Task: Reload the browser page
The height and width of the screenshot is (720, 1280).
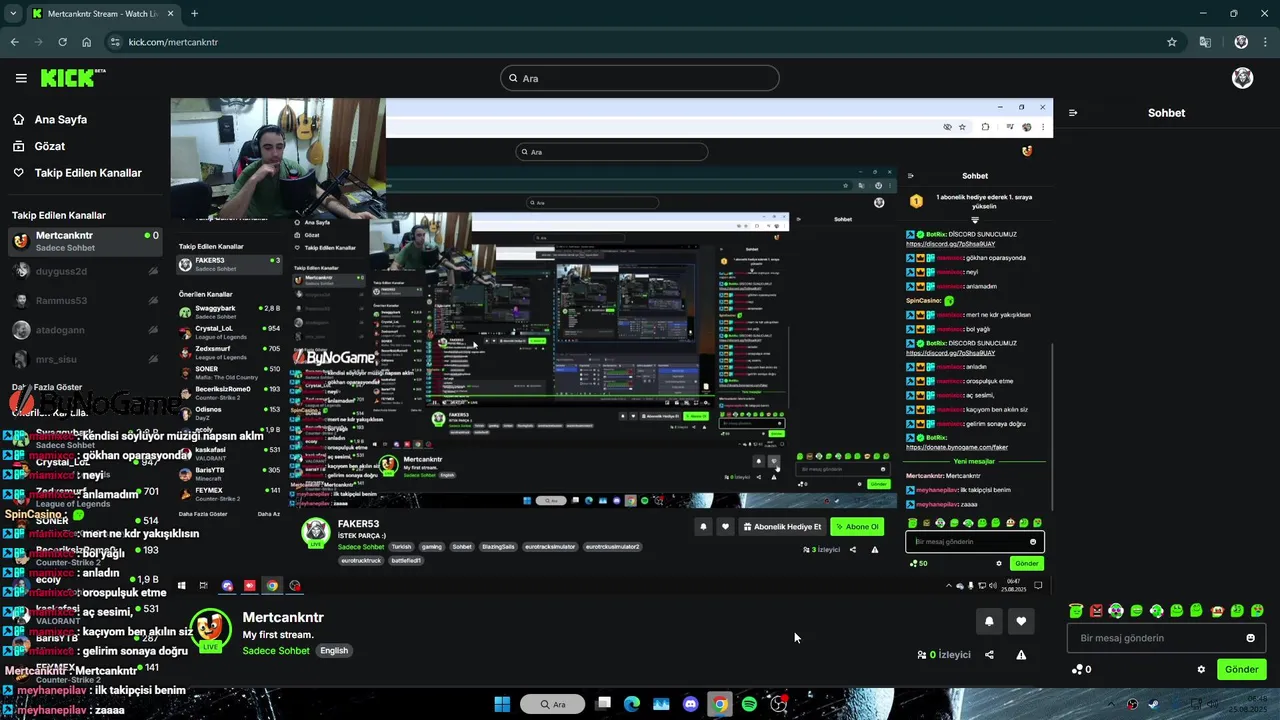Action: pyautogui.click(x=62, y=42)
